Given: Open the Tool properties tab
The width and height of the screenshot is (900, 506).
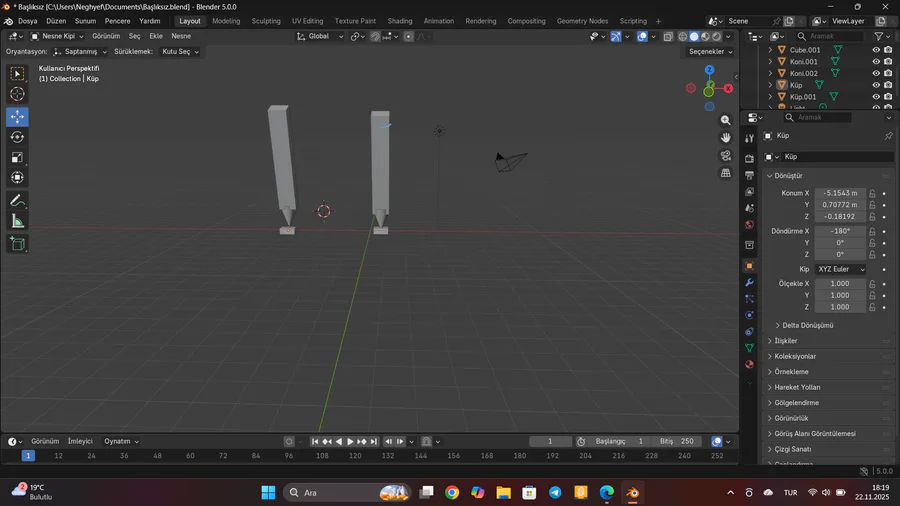Looking at the screenshot, I should [x=749, y=138].
